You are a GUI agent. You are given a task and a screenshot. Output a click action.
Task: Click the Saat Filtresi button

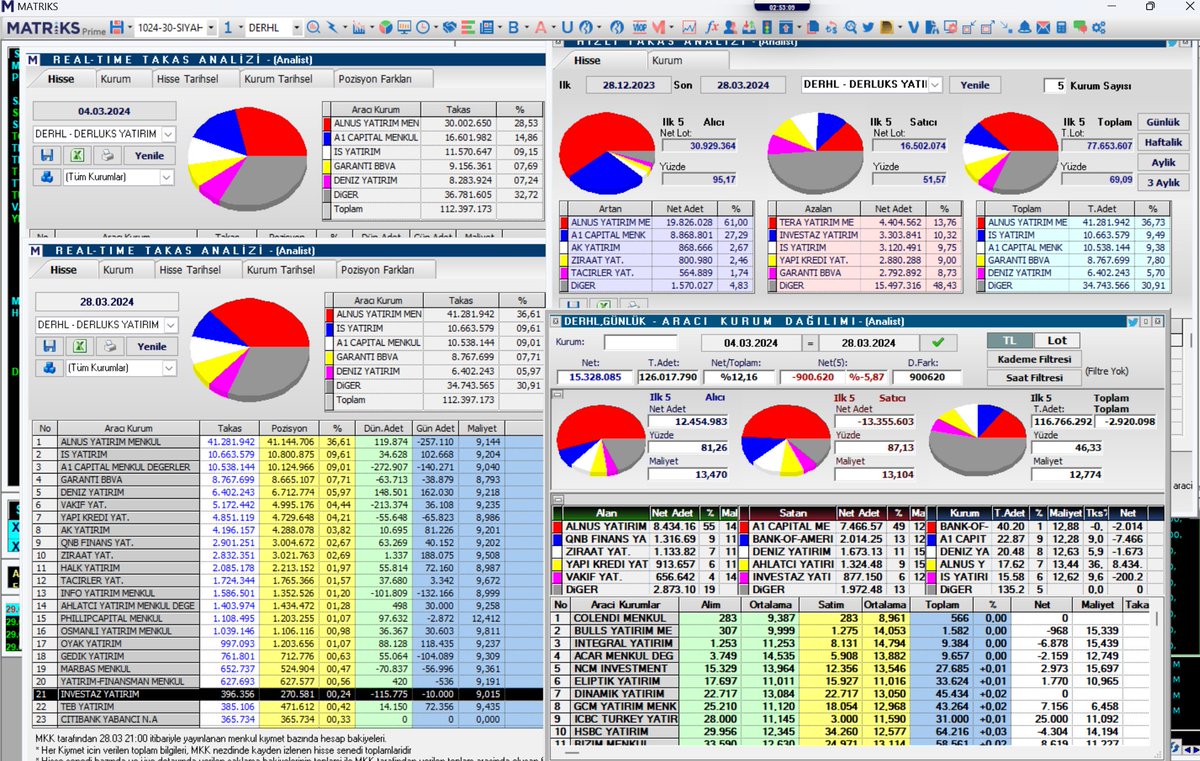tap(1033, 377)
